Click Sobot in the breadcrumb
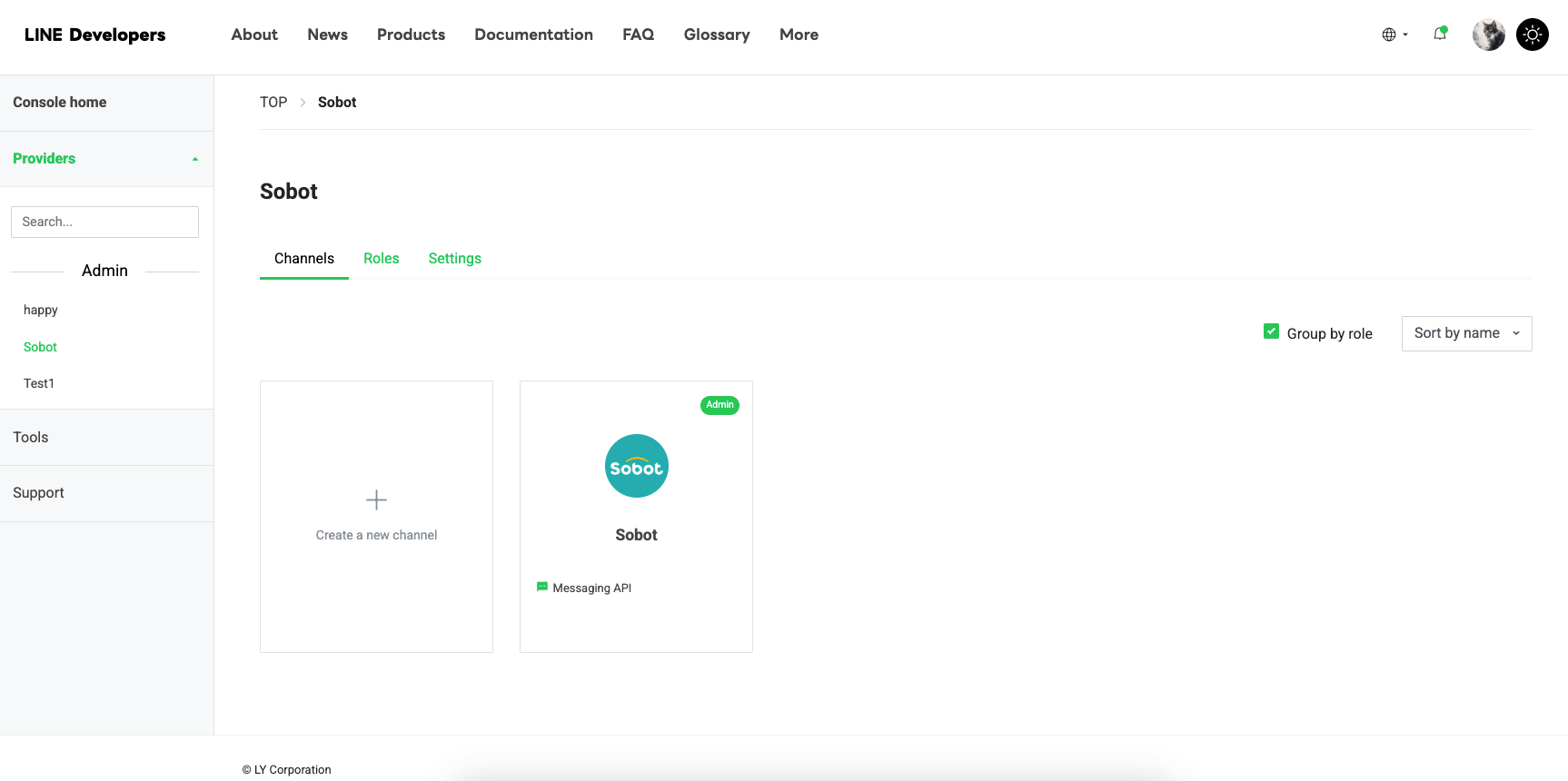Viewport: 1568px width, 781px height. 337,103
